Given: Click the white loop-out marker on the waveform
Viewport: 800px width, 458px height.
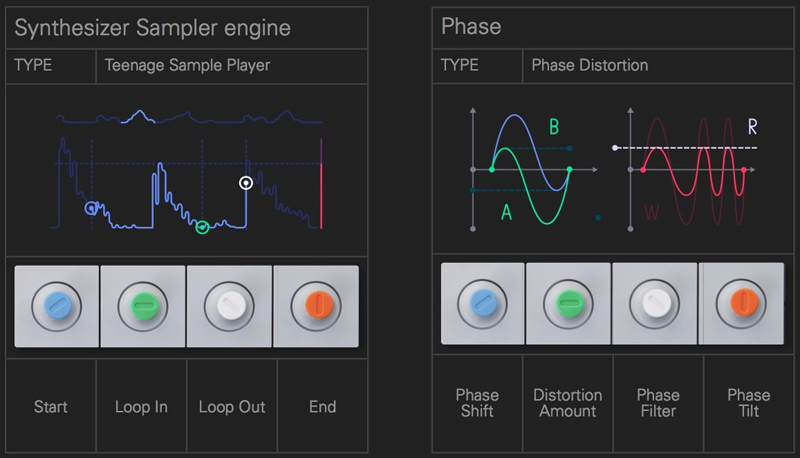Looking at the screenshot, I should click(x=246, y=183).
